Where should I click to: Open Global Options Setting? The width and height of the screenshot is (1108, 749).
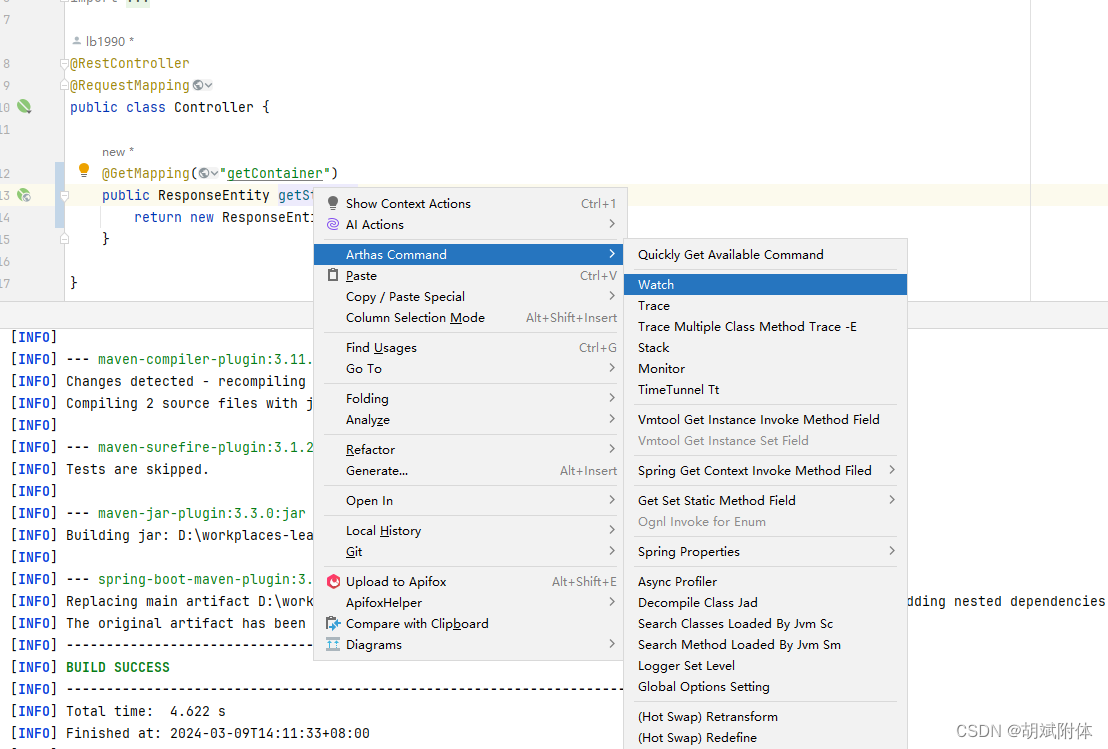[x=765, y=687]
